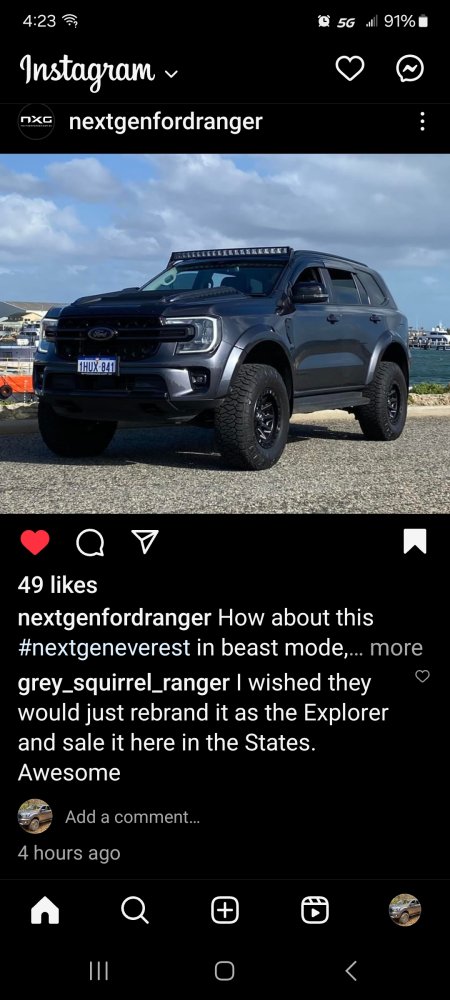Screen dimensions: 450x1000
Task: Create a new post with plus icon
Action: tap(225, 910)
